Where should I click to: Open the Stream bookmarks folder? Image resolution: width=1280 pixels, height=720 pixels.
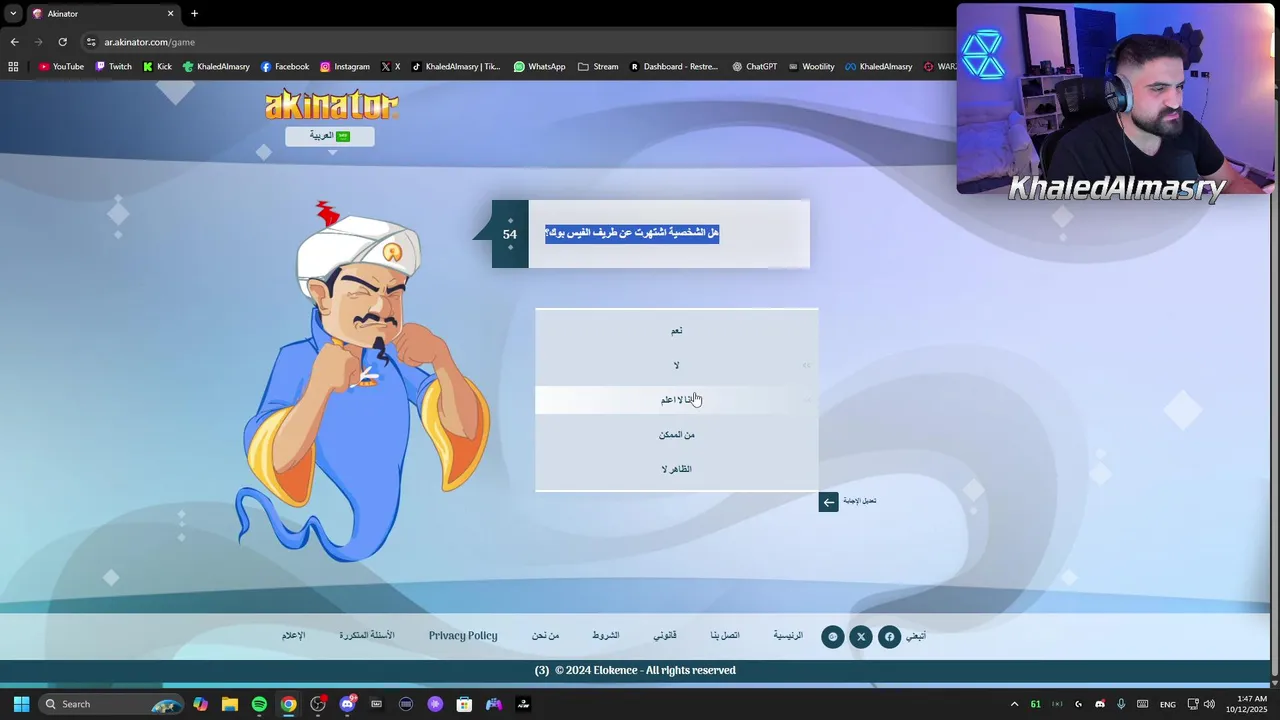pyautogui.click(x=598, y=67)
